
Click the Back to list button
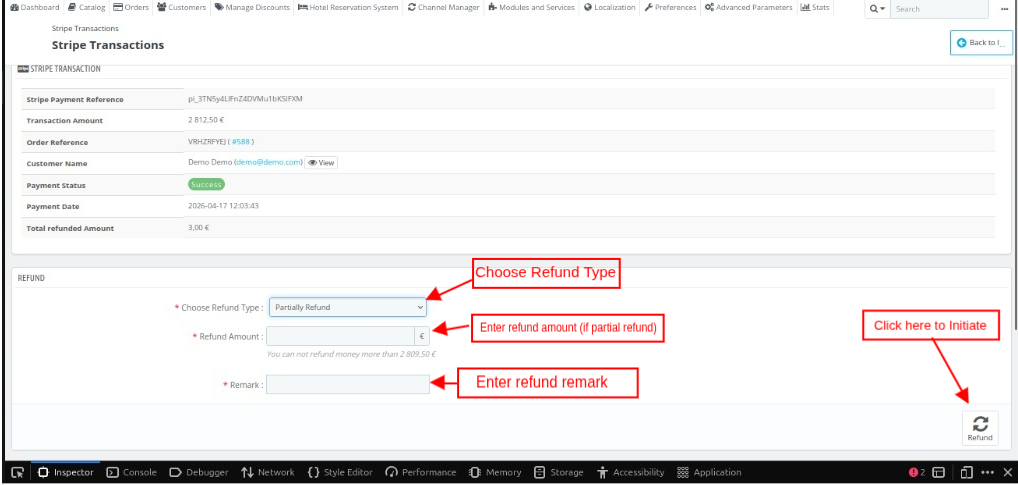point(981,43)
